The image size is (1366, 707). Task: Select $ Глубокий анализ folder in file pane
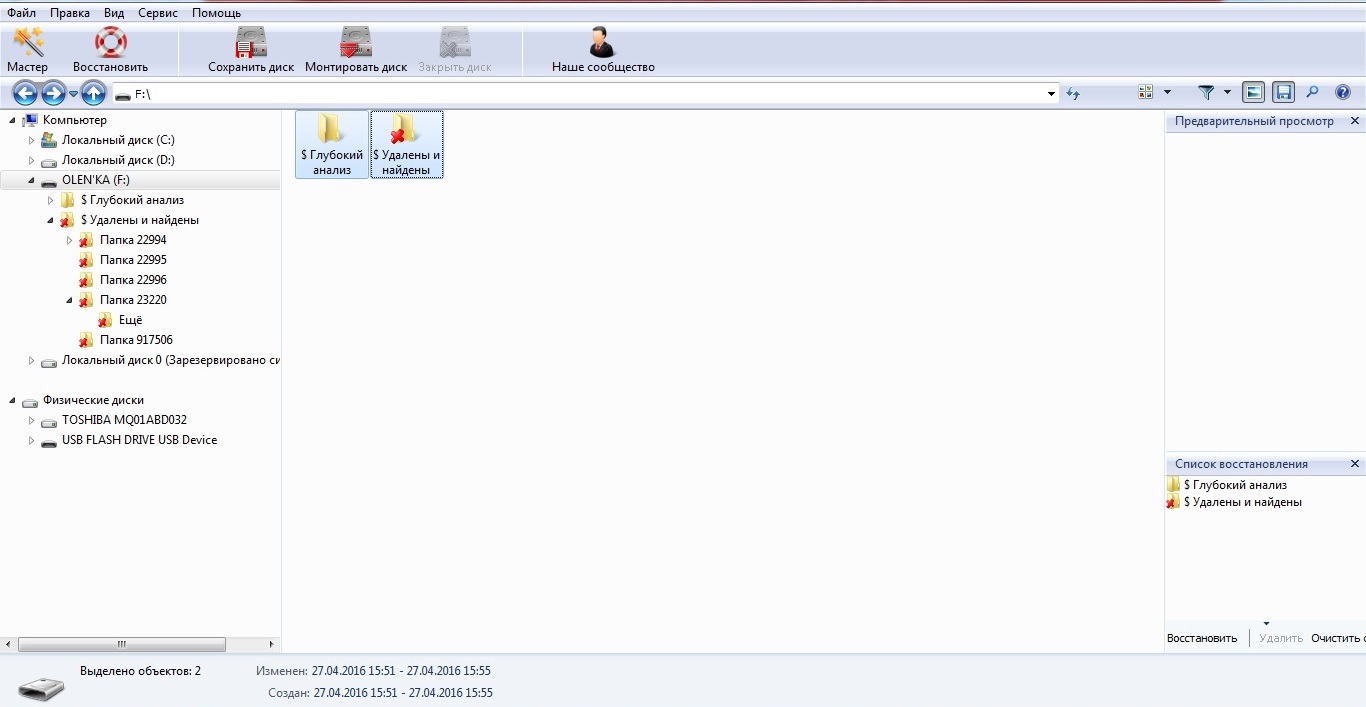click(x=331, y=144)
